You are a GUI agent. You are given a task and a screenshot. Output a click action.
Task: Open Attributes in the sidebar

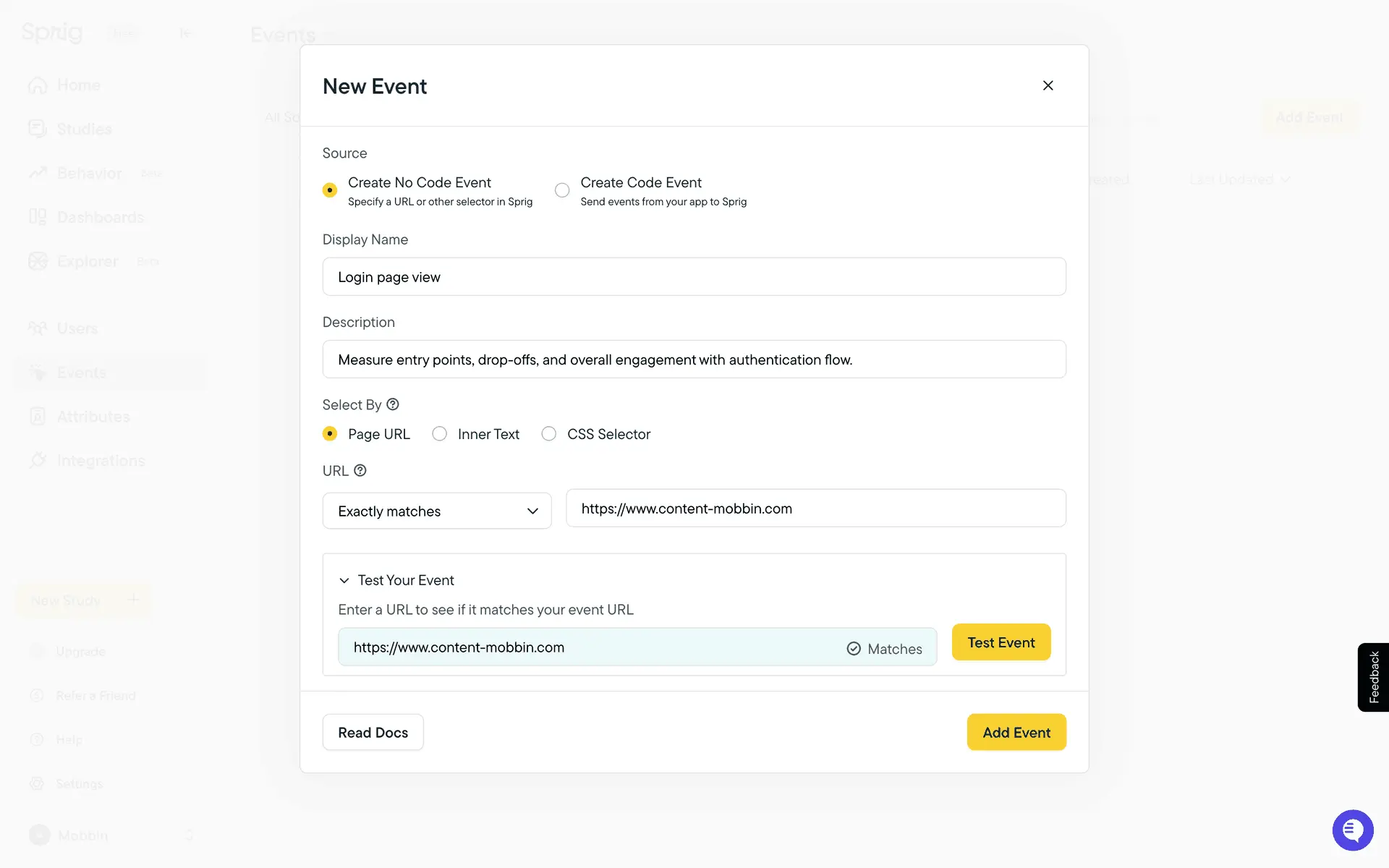pos(93,417)
